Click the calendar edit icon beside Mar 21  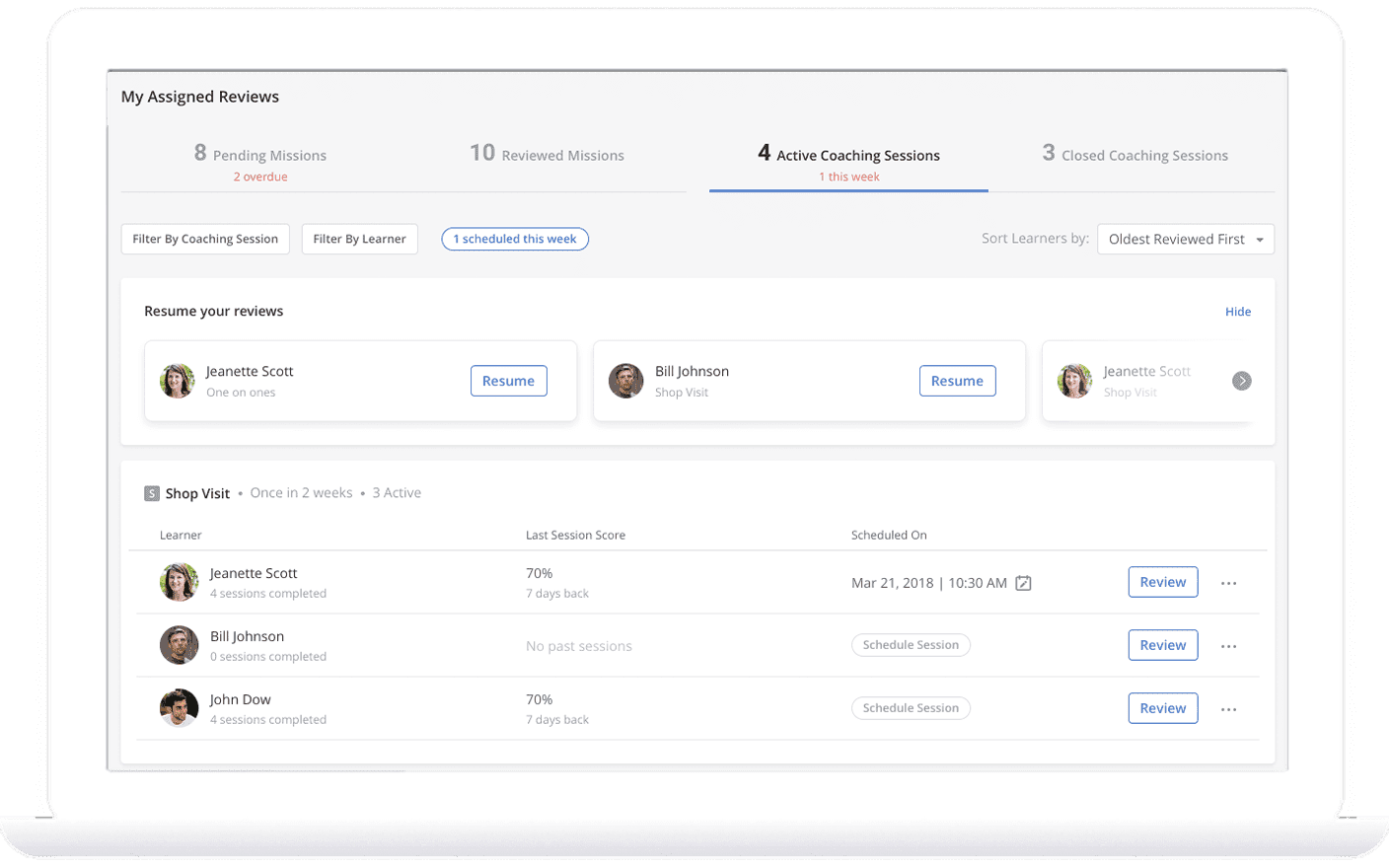[x=1023, y=583]
